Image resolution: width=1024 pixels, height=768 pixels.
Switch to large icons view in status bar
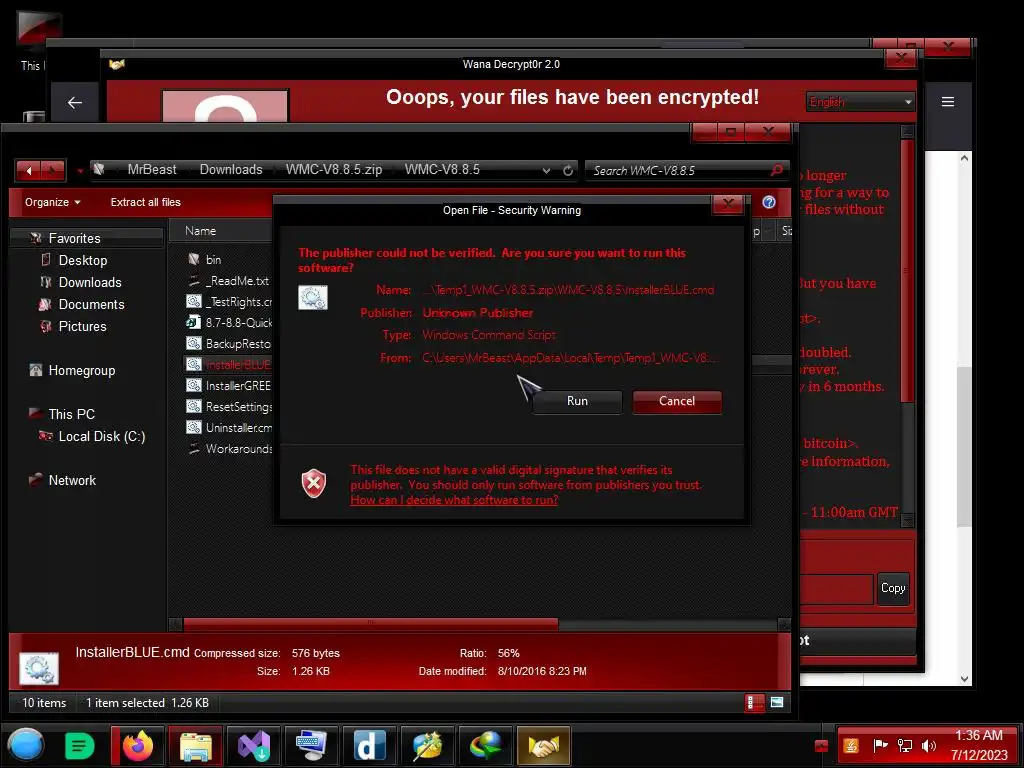[x=777, y=703]
